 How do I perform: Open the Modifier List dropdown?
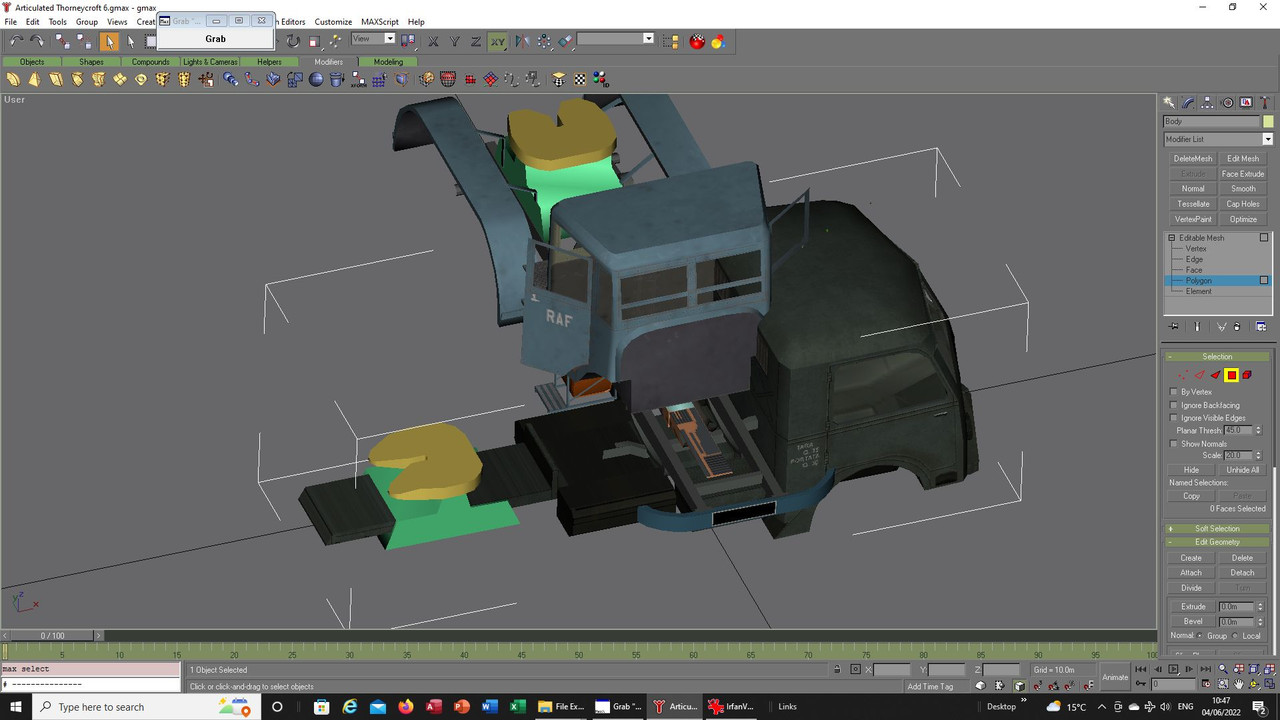tap(1267, 139)
